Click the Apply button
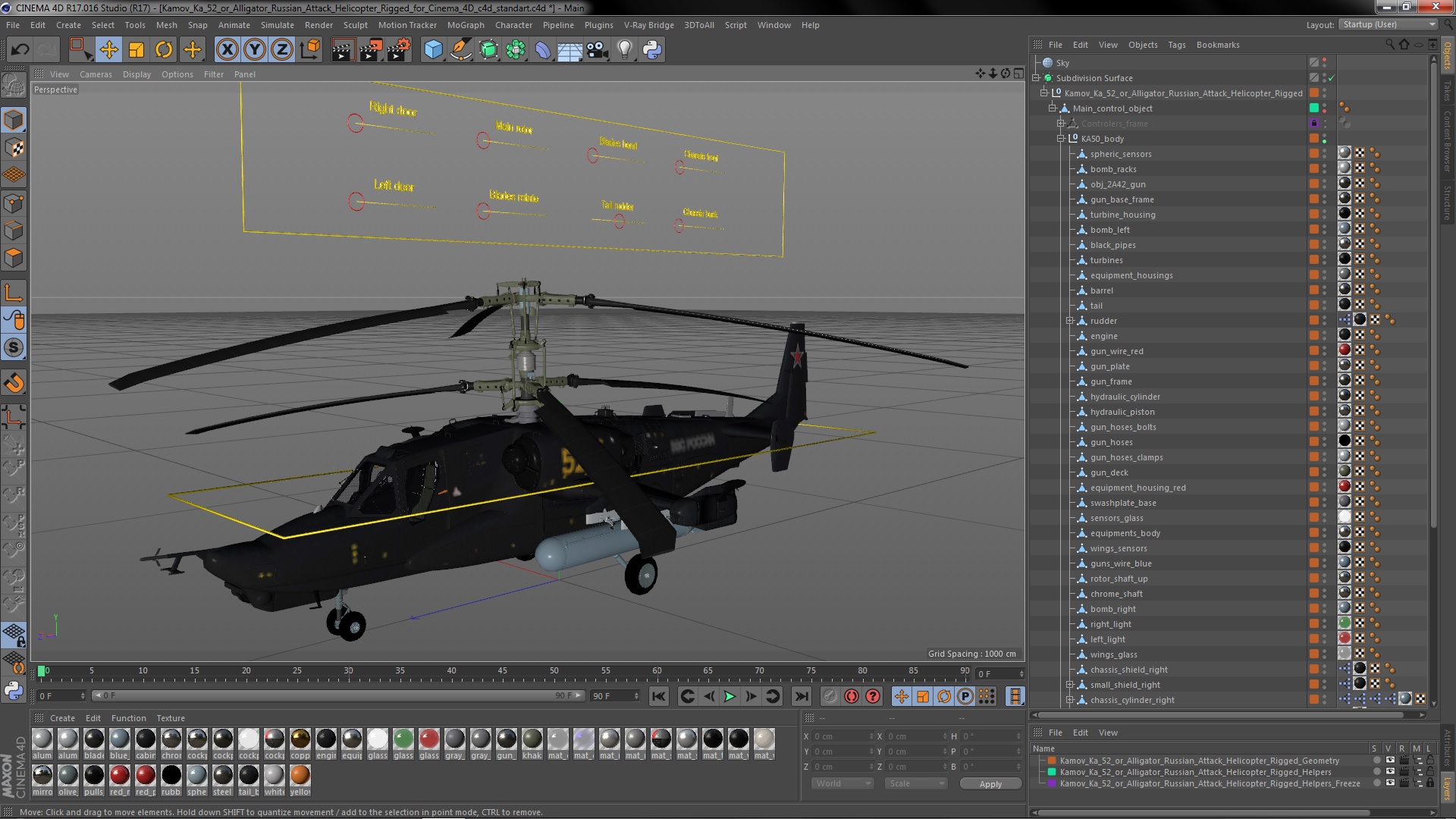This screenshot has width=1456, height=819. [x=990, y=783]
